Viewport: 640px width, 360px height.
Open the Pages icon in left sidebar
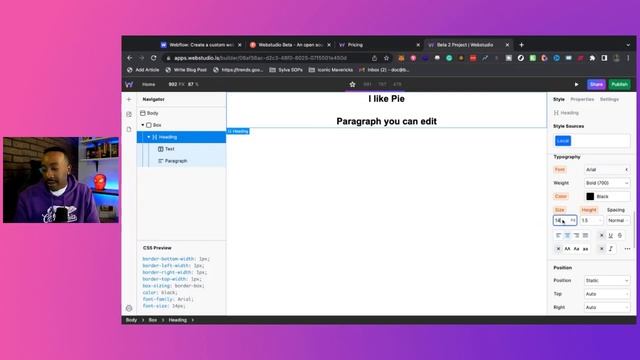129,129
